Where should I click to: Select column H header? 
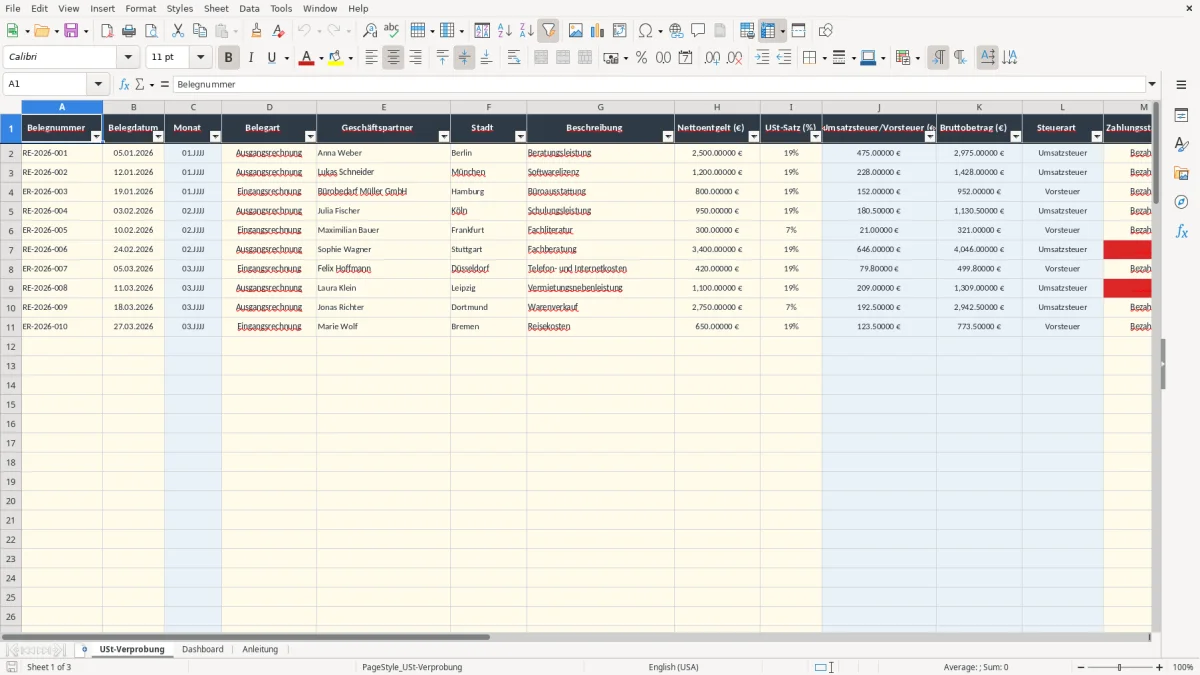coord(717,106)
